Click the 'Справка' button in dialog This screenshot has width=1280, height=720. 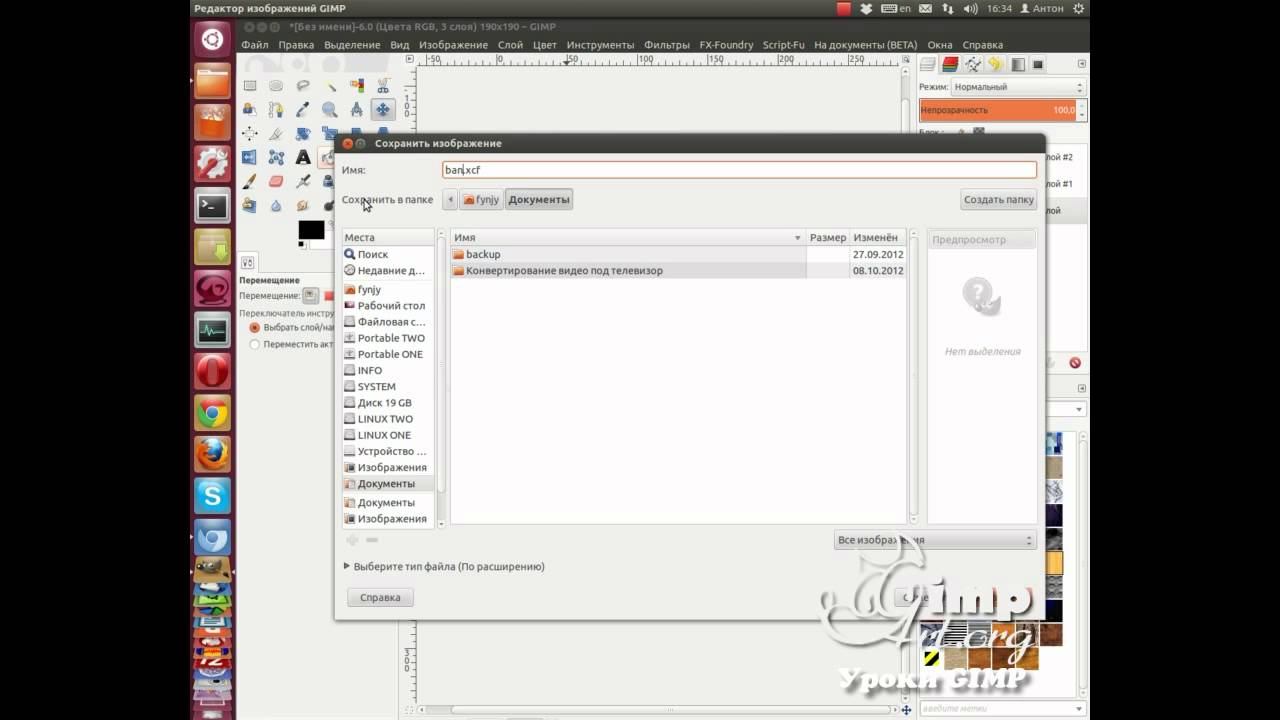(x=380, y=597)
